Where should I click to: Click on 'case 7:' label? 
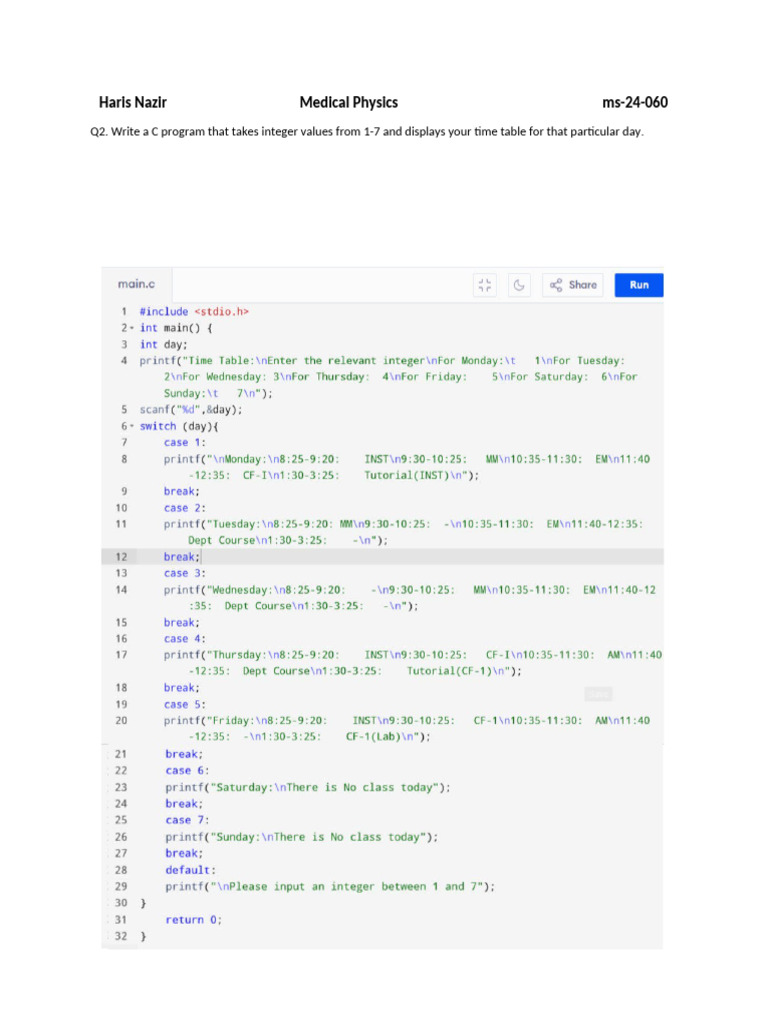click(x=187, y=820)
